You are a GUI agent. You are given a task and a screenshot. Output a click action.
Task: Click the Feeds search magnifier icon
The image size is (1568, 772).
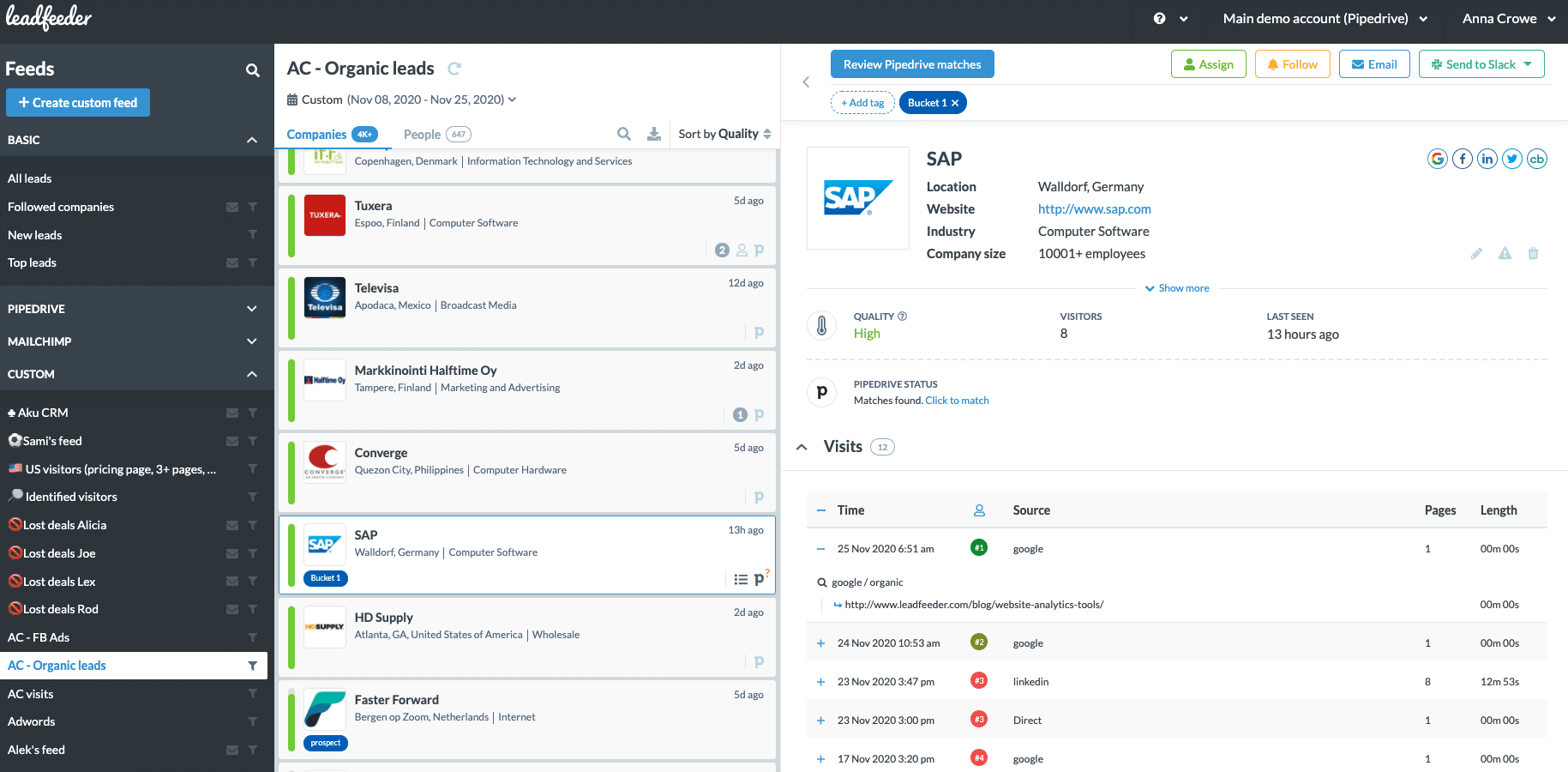click(x=252, y=70)
